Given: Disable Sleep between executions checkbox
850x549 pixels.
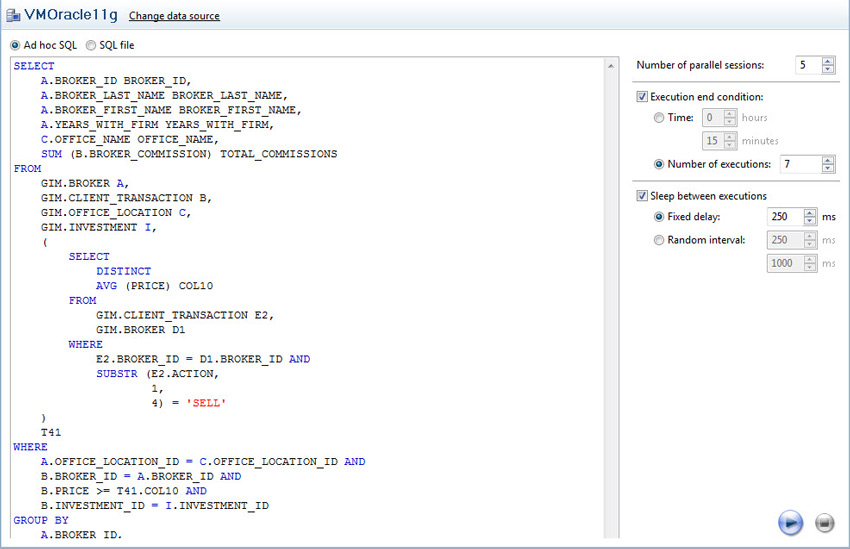Looking at the screenshot, I should [642, 196].
